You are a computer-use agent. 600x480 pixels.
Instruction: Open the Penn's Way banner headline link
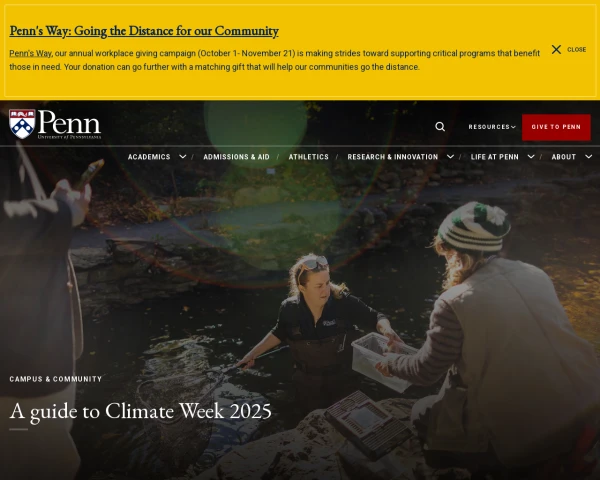(x=144, y=31)
